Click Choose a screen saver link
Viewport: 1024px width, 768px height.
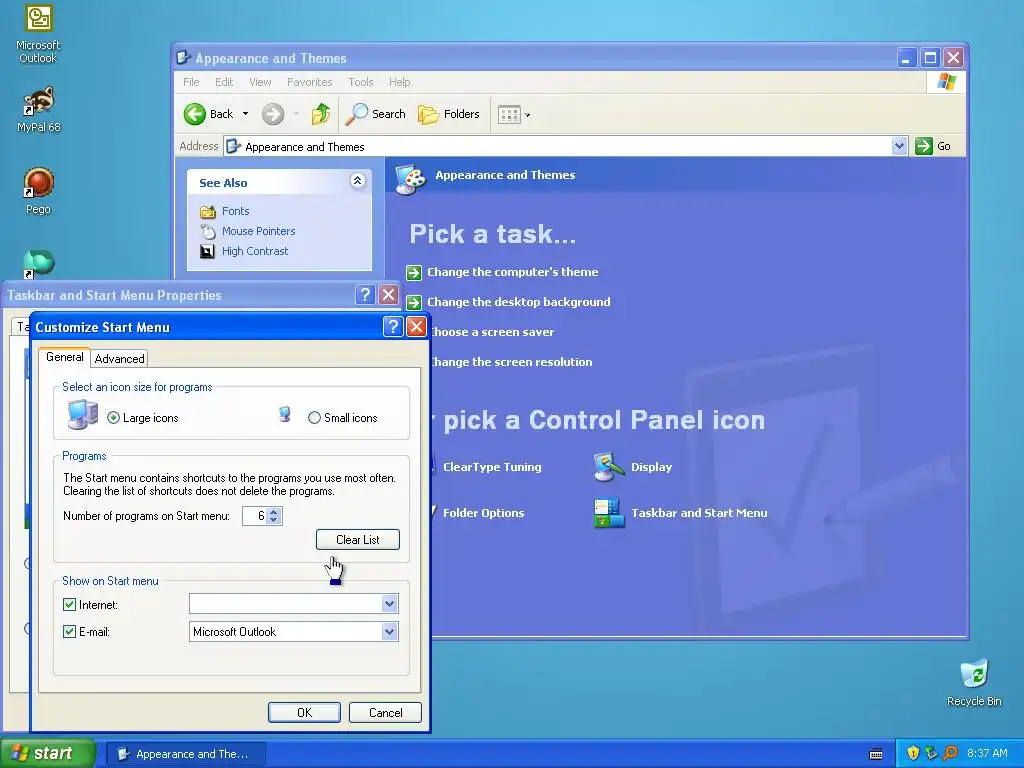[x=492, y=332]
